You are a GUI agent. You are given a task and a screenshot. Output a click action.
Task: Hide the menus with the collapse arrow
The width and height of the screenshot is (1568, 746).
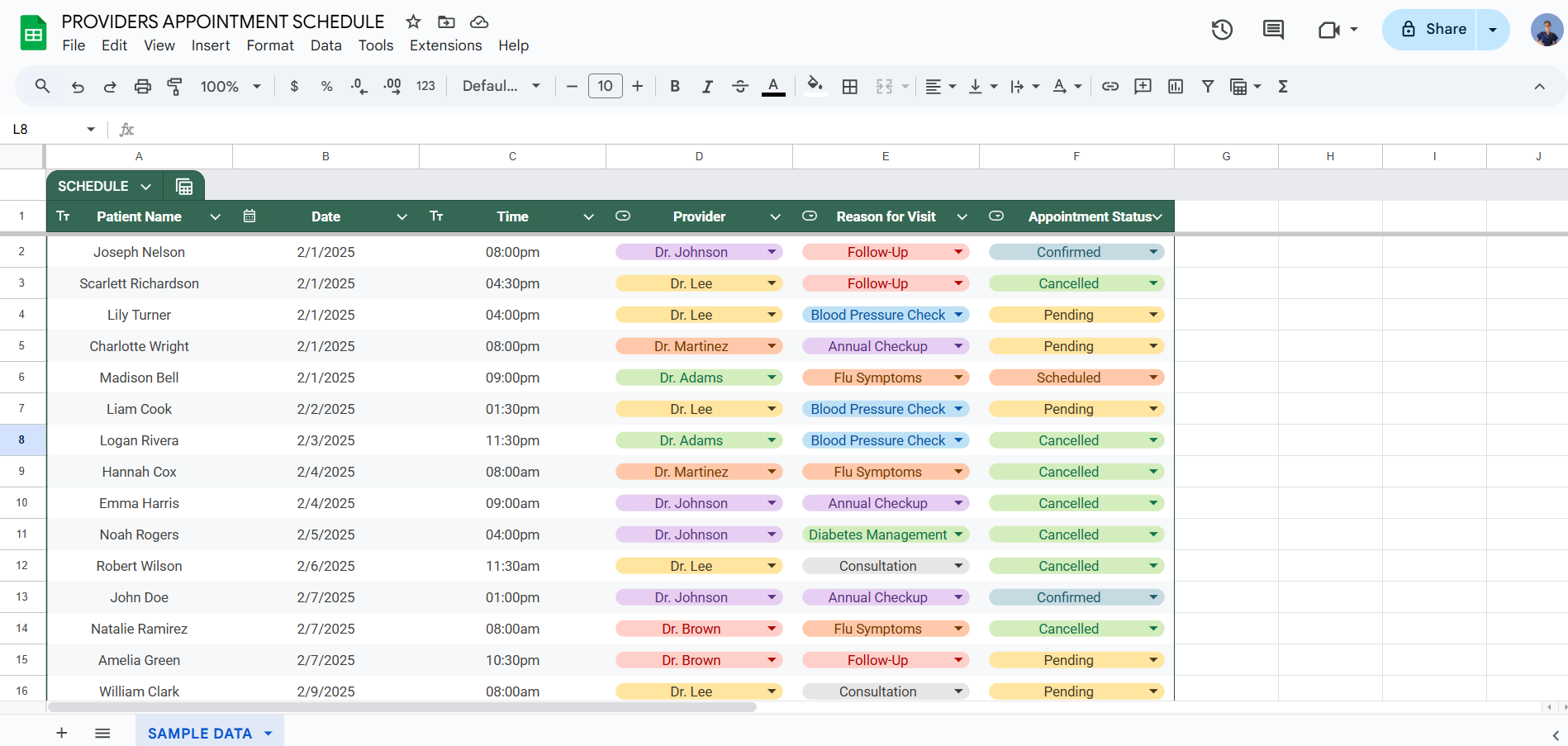[x=1539, y=86]
